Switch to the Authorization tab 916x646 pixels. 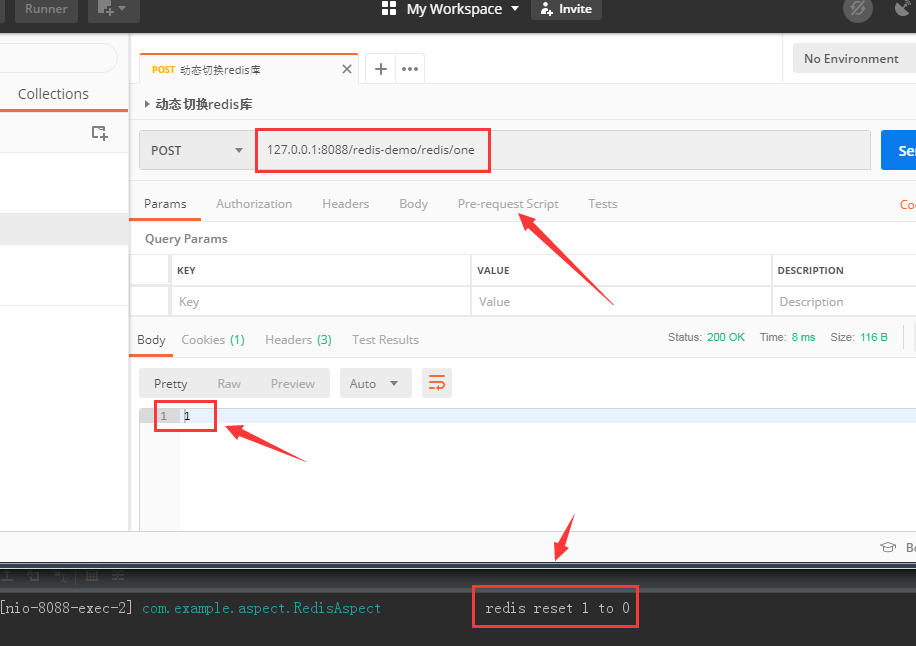click(x=254, y=204)
